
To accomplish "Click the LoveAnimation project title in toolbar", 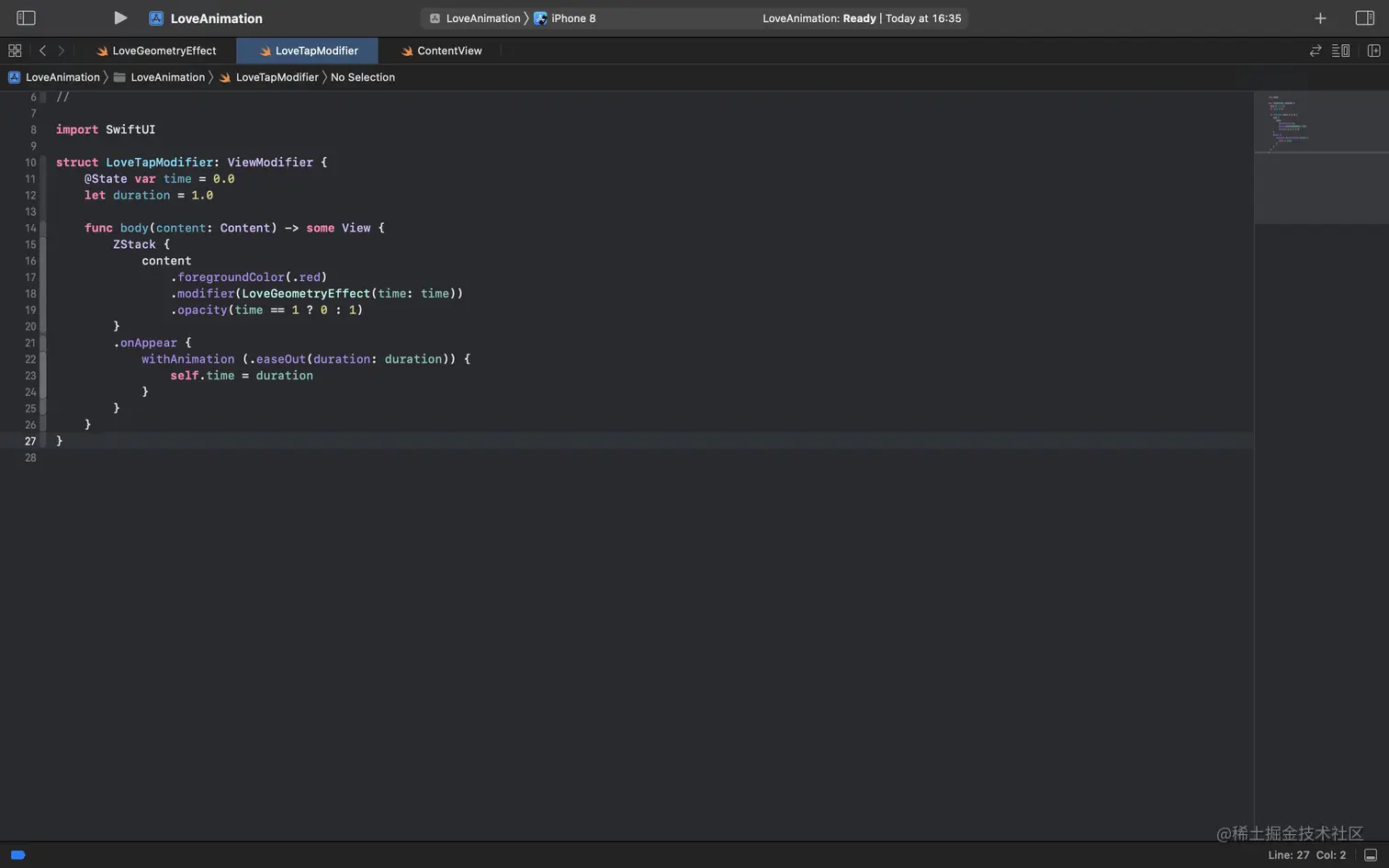I will [x=217, y=18].
